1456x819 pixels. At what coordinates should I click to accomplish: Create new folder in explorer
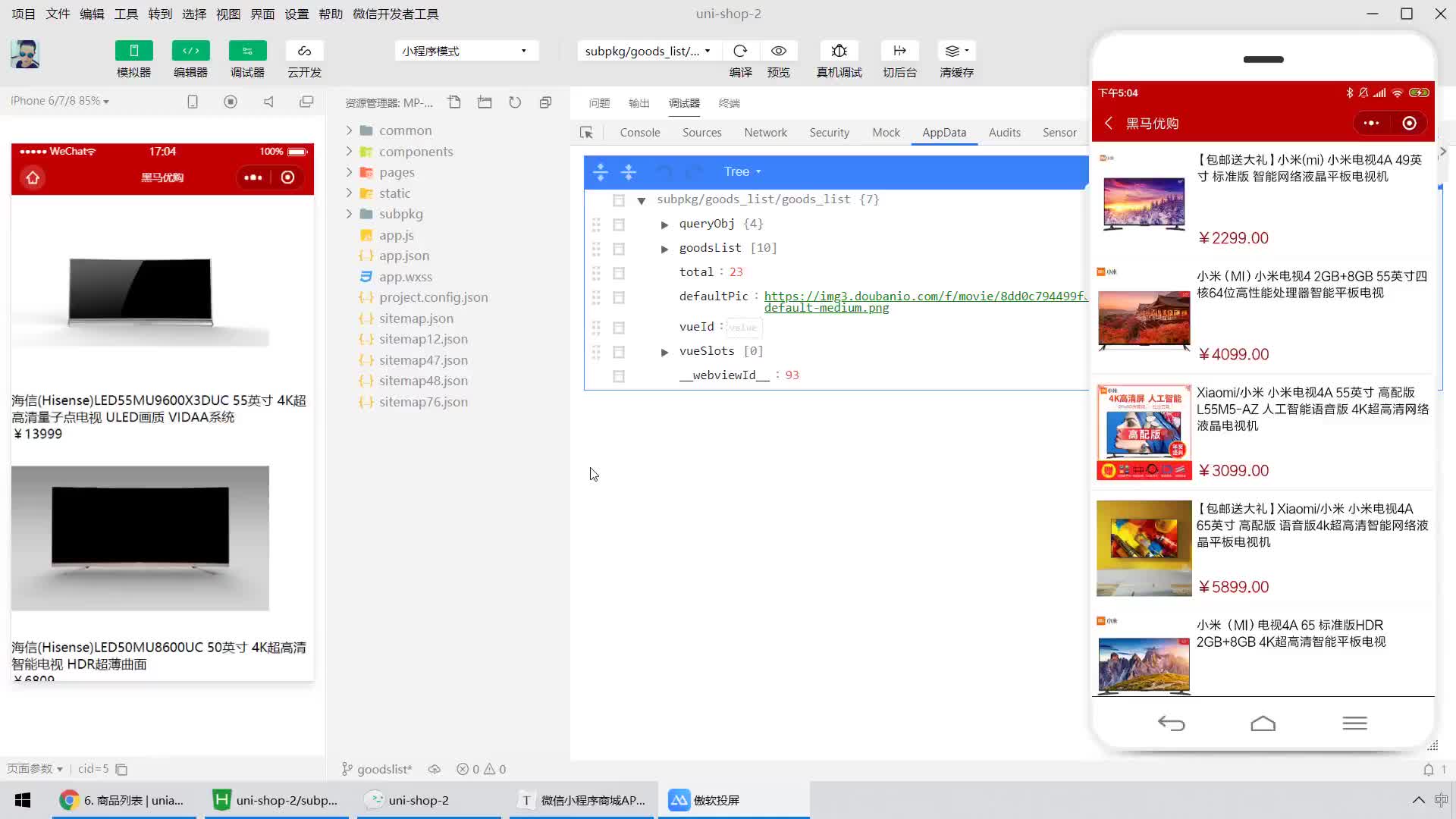tap(485, 102)
